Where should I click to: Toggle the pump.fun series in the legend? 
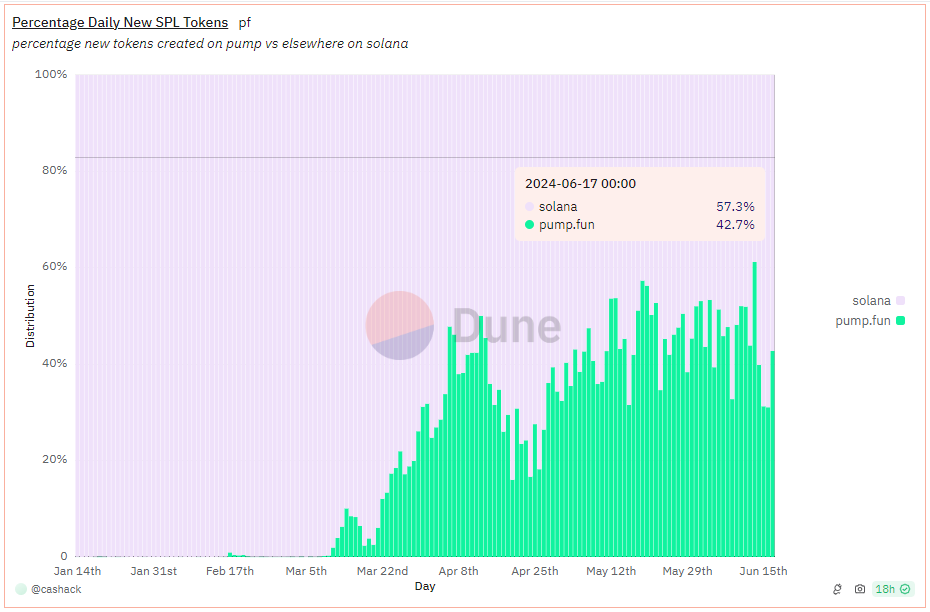click(x=870, y=321)
